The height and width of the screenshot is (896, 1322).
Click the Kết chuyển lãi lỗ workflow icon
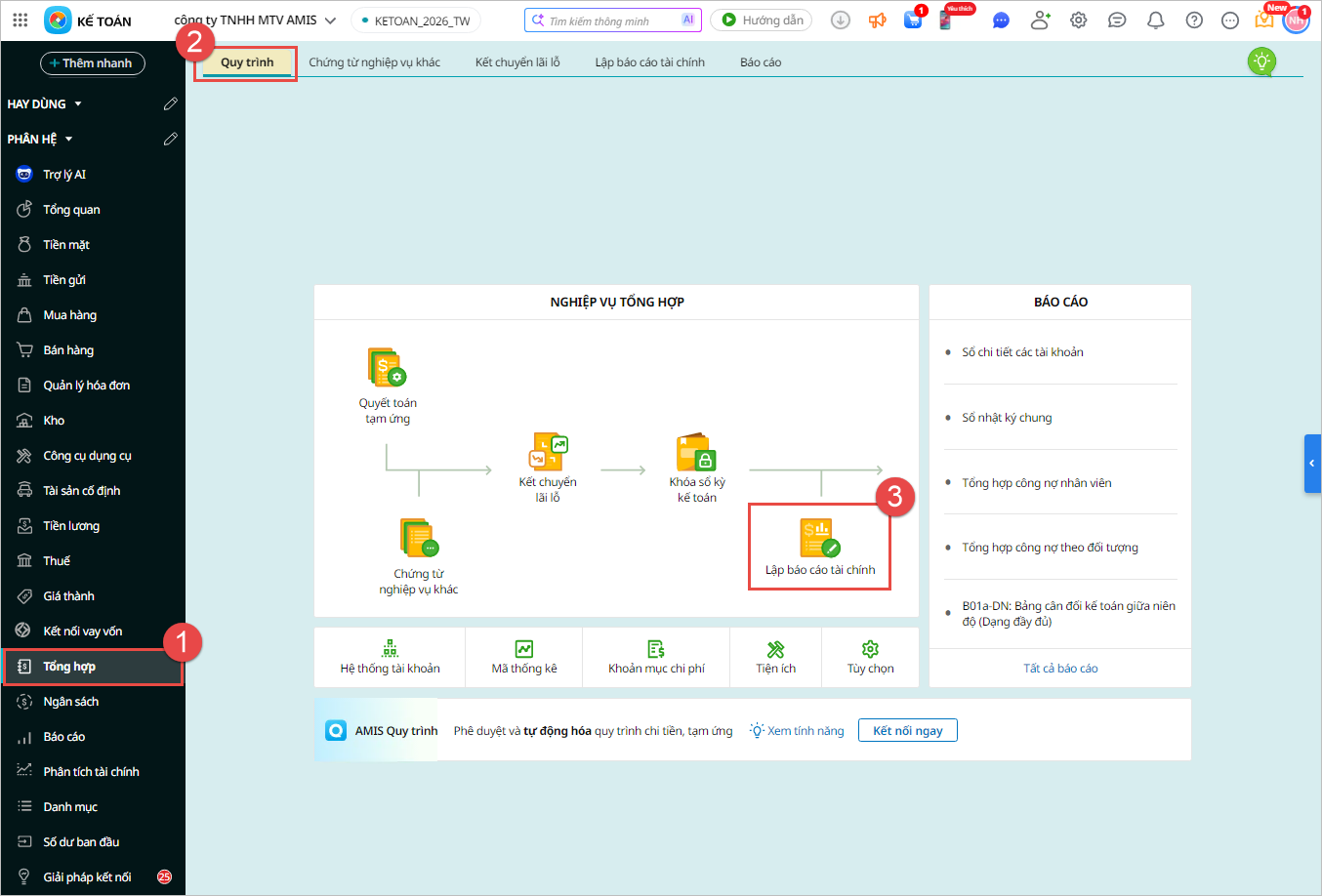pyautogui.click(x=548, y=452)
